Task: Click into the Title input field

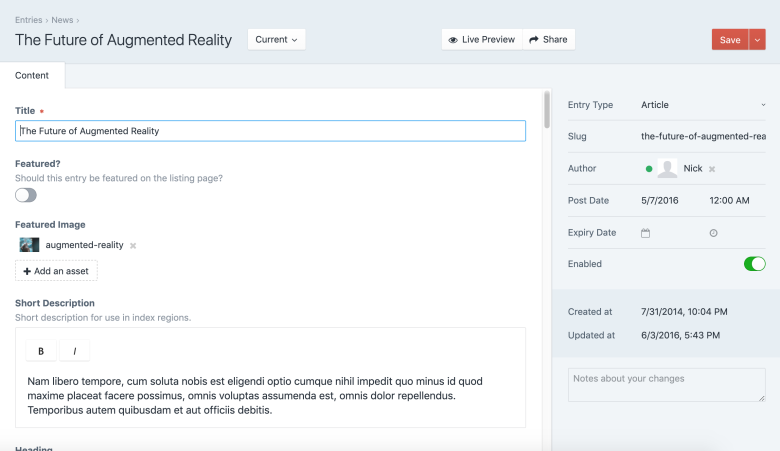Action: tap(270, 131)
